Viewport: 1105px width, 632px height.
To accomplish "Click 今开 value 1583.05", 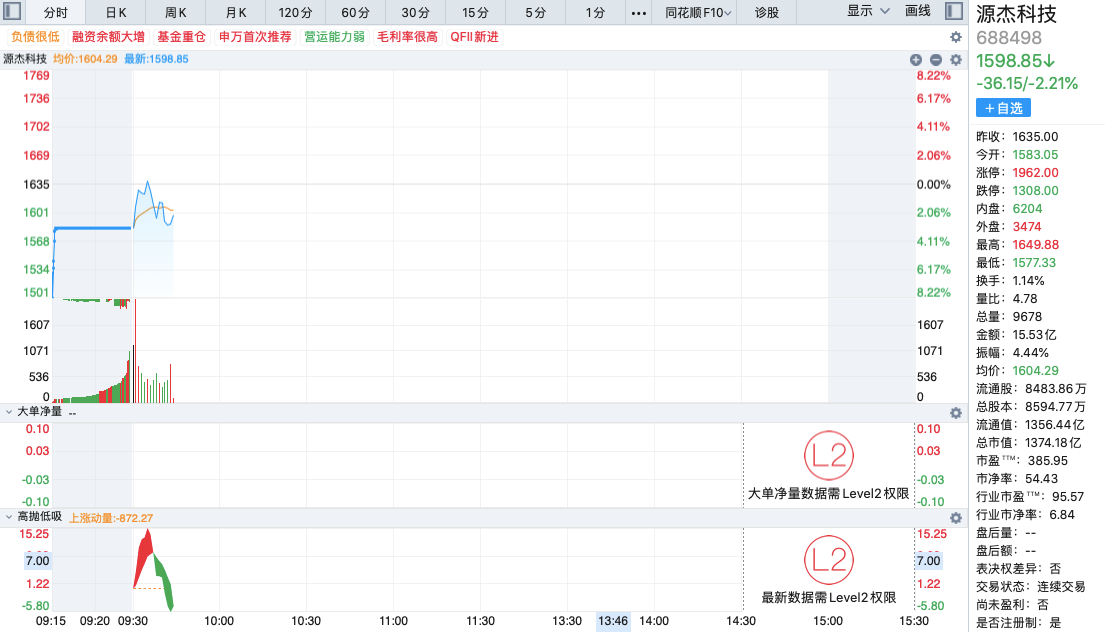I will pyautogui.click(x=1035, y=155).
